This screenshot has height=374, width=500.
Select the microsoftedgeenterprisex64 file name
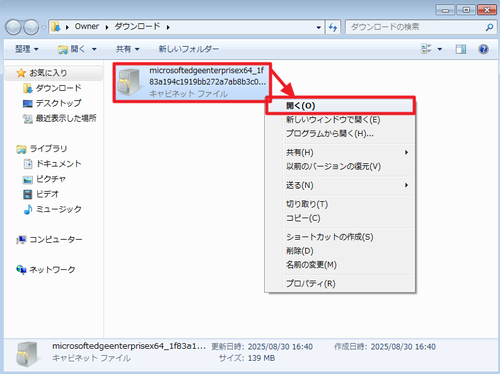tap(207, 76)
